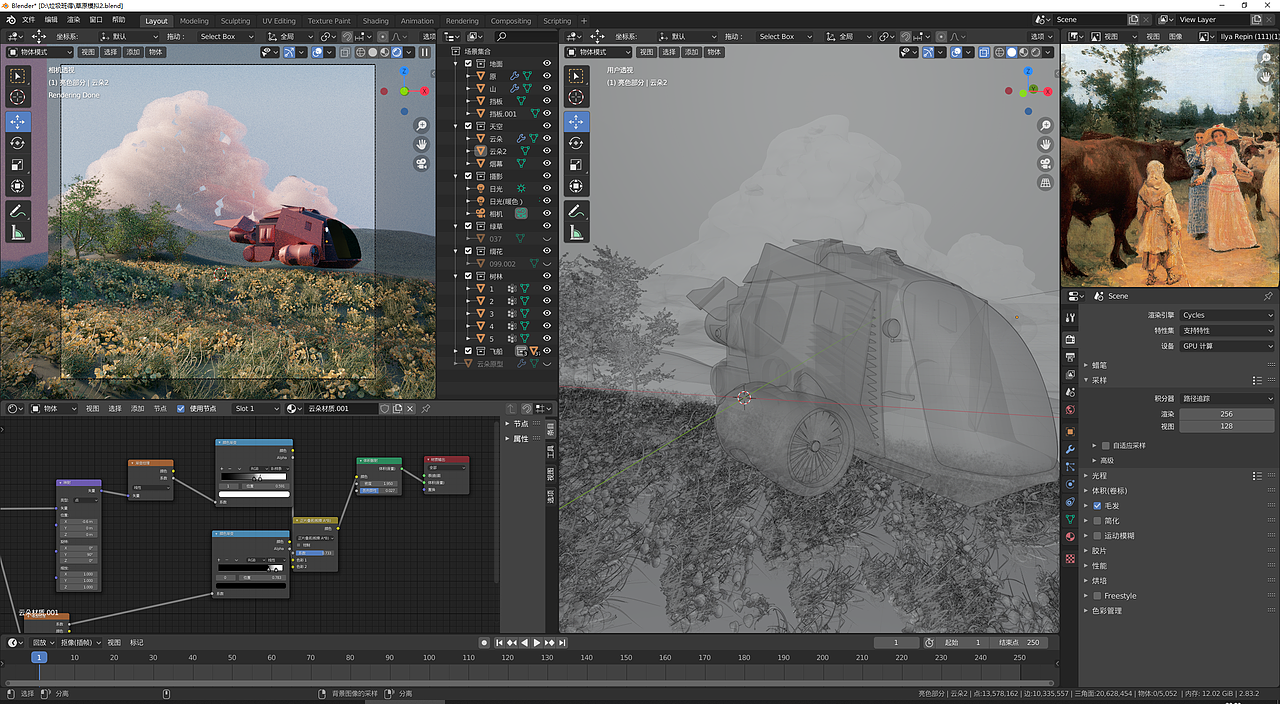Click 标记 in the timeline header
The image size is (1280, 704).
point(136,643)
